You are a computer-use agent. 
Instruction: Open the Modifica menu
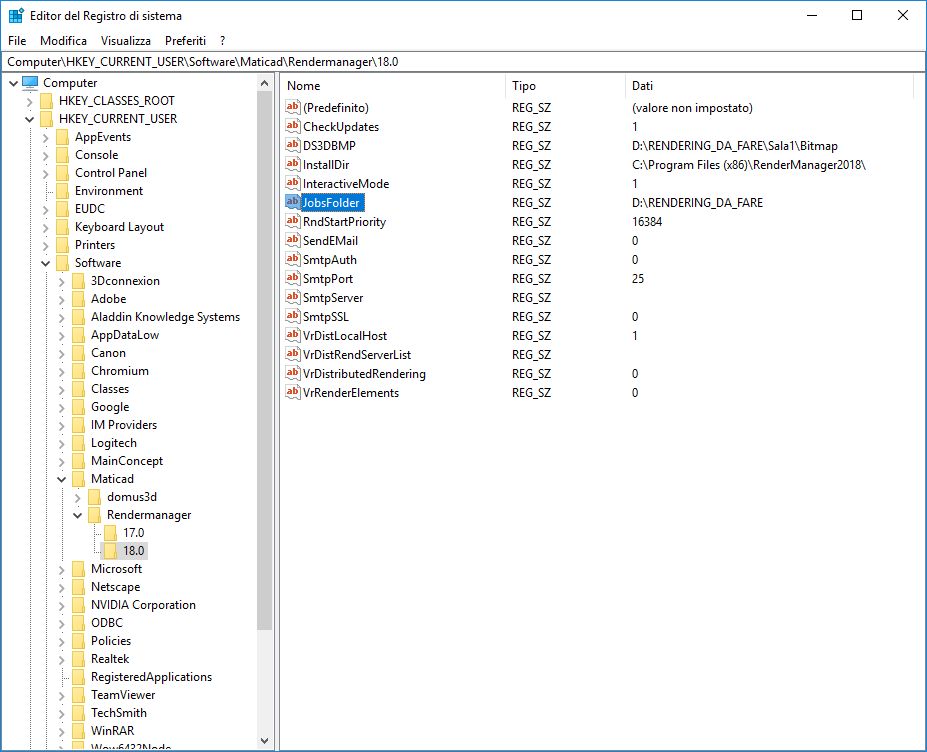(63, 41)
